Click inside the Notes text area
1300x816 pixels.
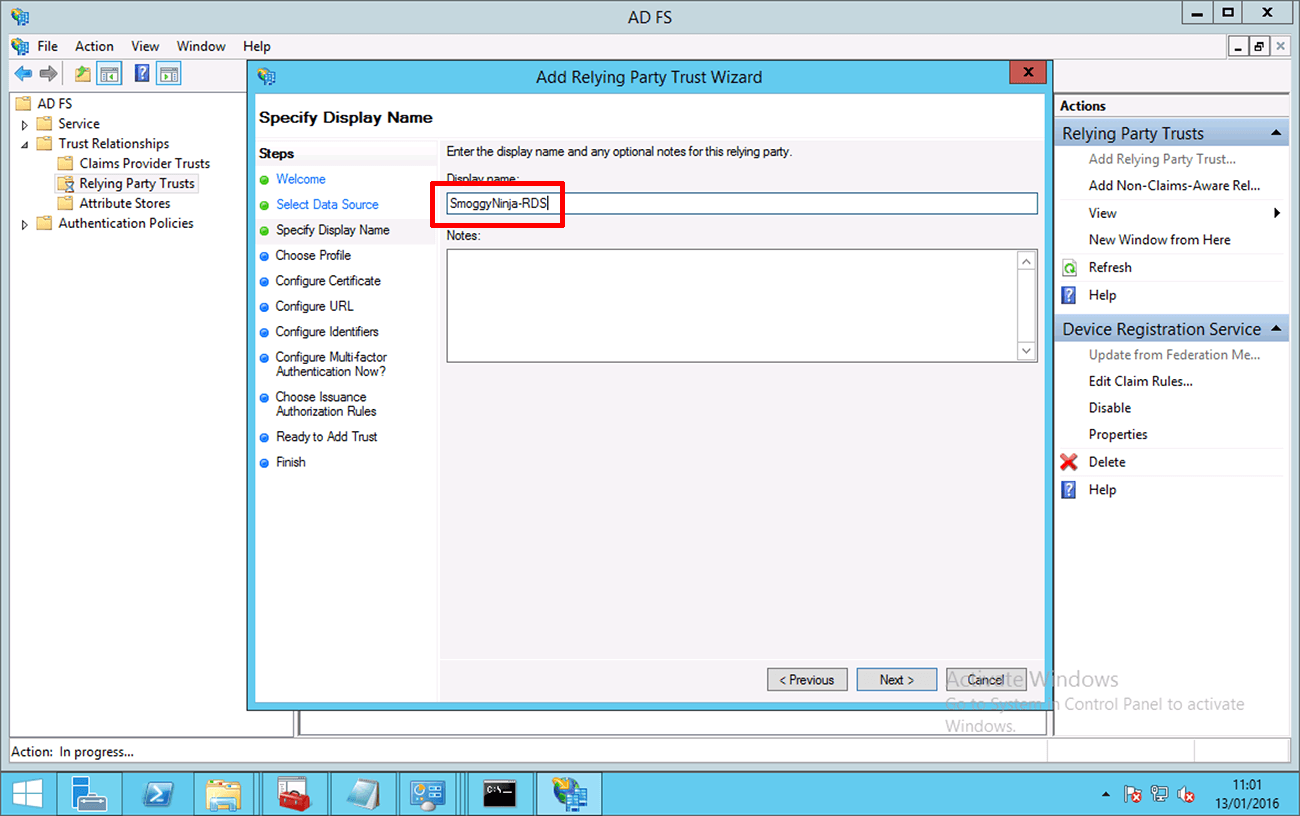click(732, 305)
